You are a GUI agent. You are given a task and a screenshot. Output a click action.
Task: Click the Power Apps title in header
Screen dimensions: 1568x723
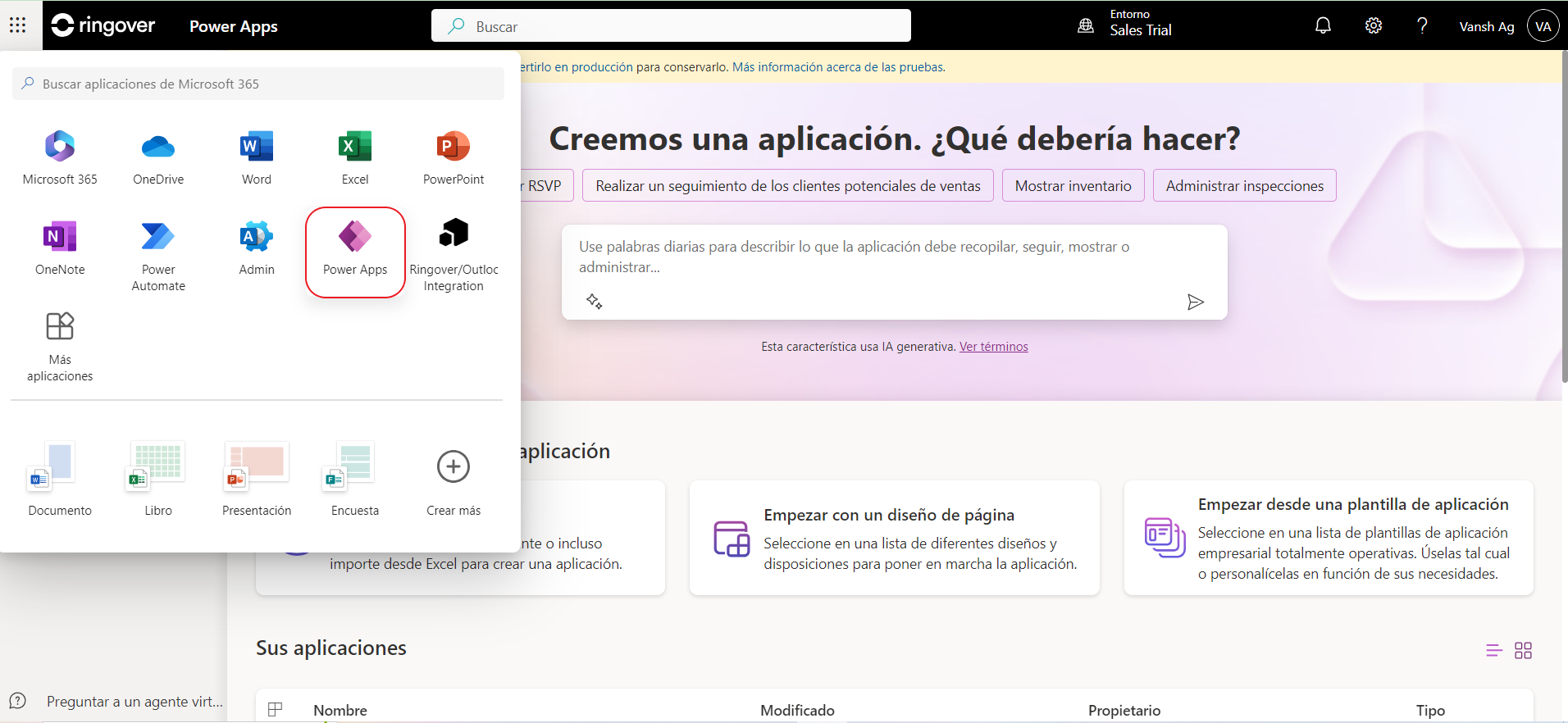coord(234,26)
